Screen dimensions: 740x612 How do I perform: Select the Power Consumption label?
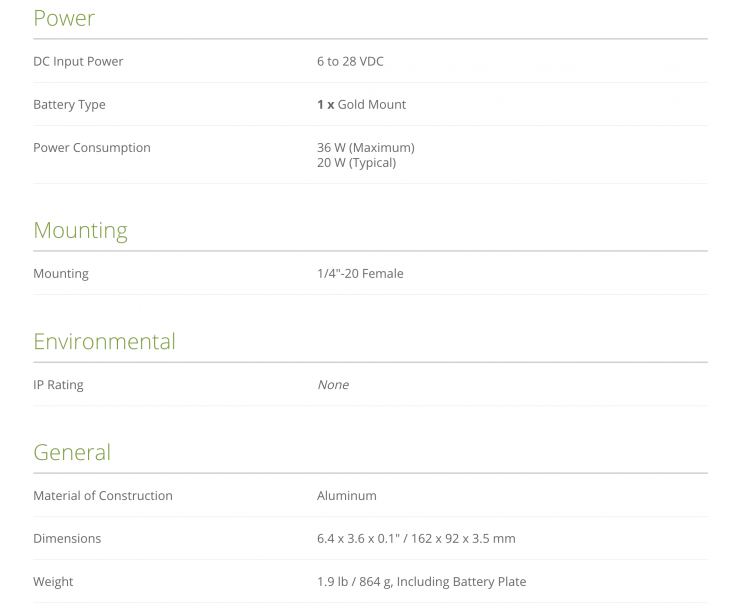click(92, 148)
